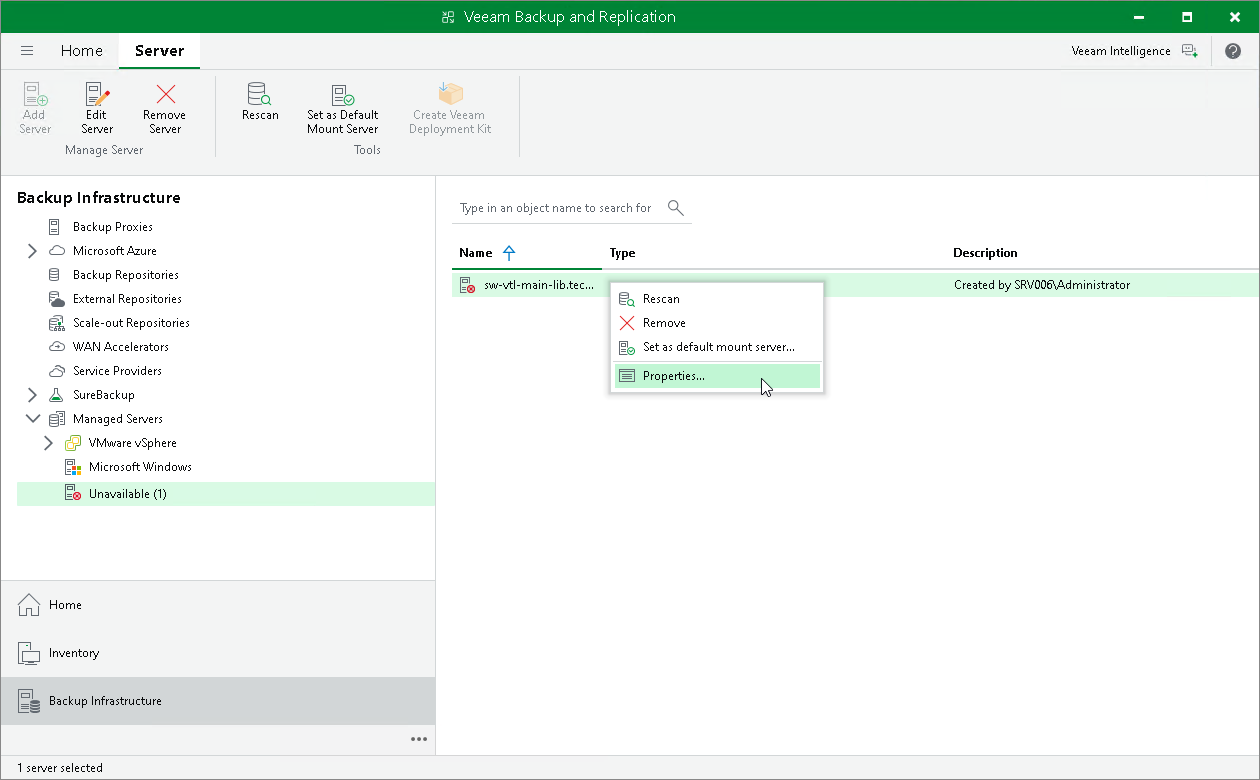Click the Edit Server ribbon icon
Screen dimensions: 1260x780
pos(97,95)
